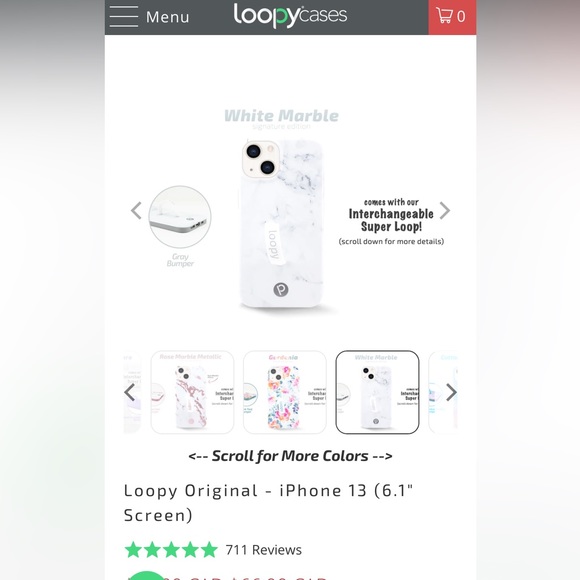Tap the White Marble main product image
This screenshot has height=580, width=580.
(x=282, y=224)
